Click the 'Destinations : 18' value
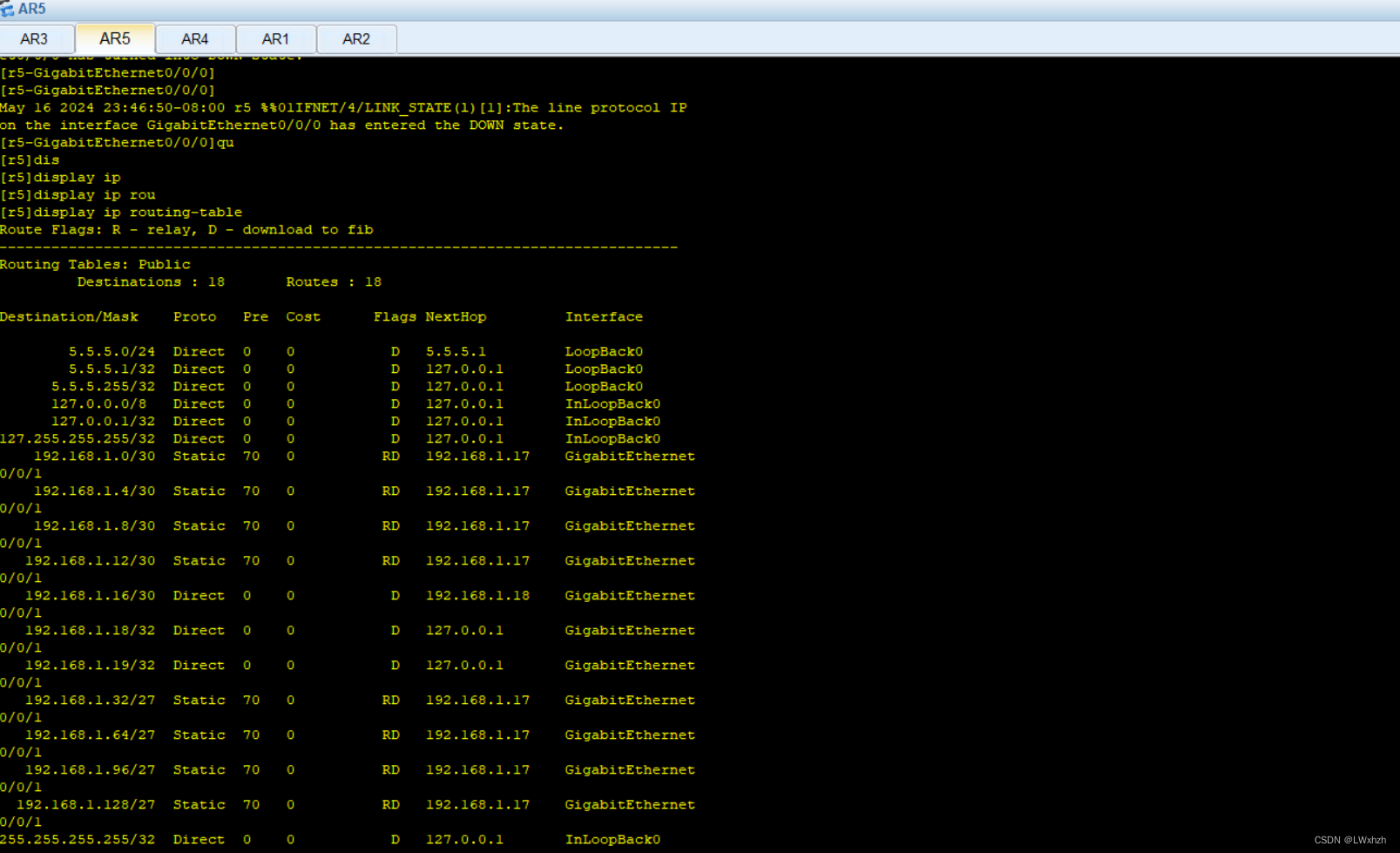The width and height of the screenshot is (1400, 853). (151, 282)
